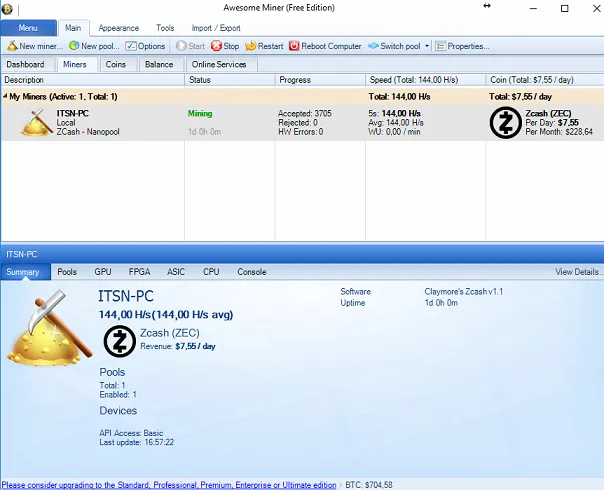Restart the miner using the Restart icon
604x490 pixels.
pos(250,46)
